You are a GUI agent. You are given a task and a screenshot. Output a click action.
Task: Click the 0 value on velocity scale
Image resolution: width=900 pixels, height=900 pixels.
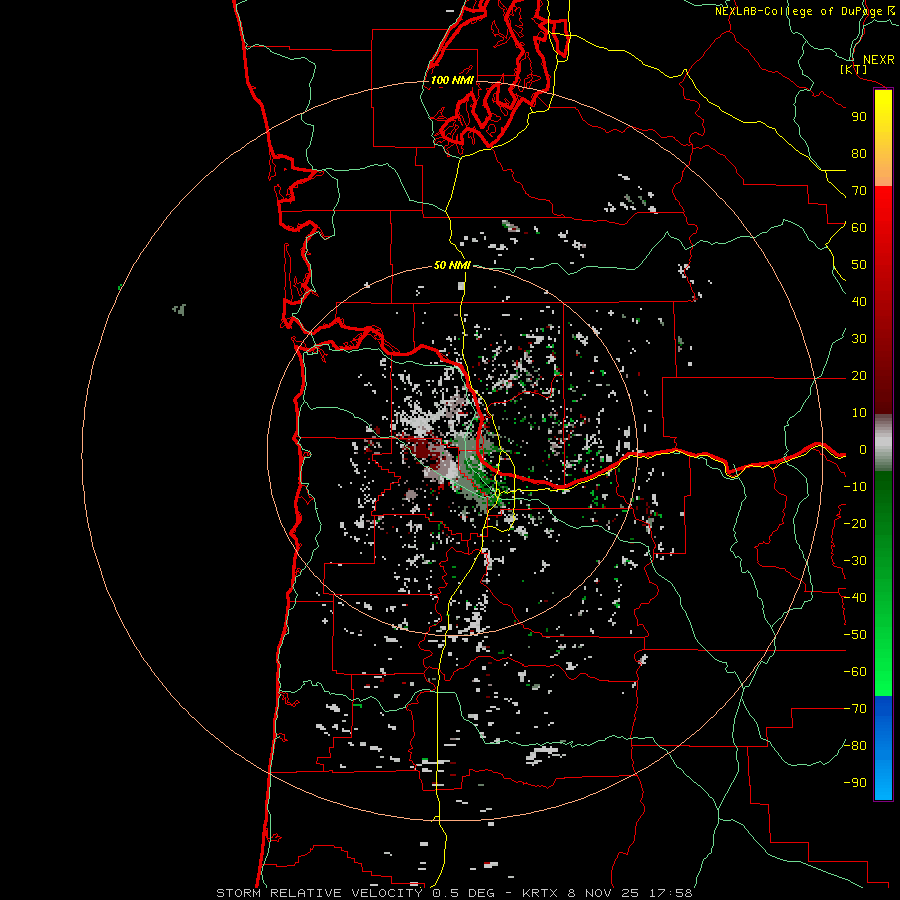[863, 450]
